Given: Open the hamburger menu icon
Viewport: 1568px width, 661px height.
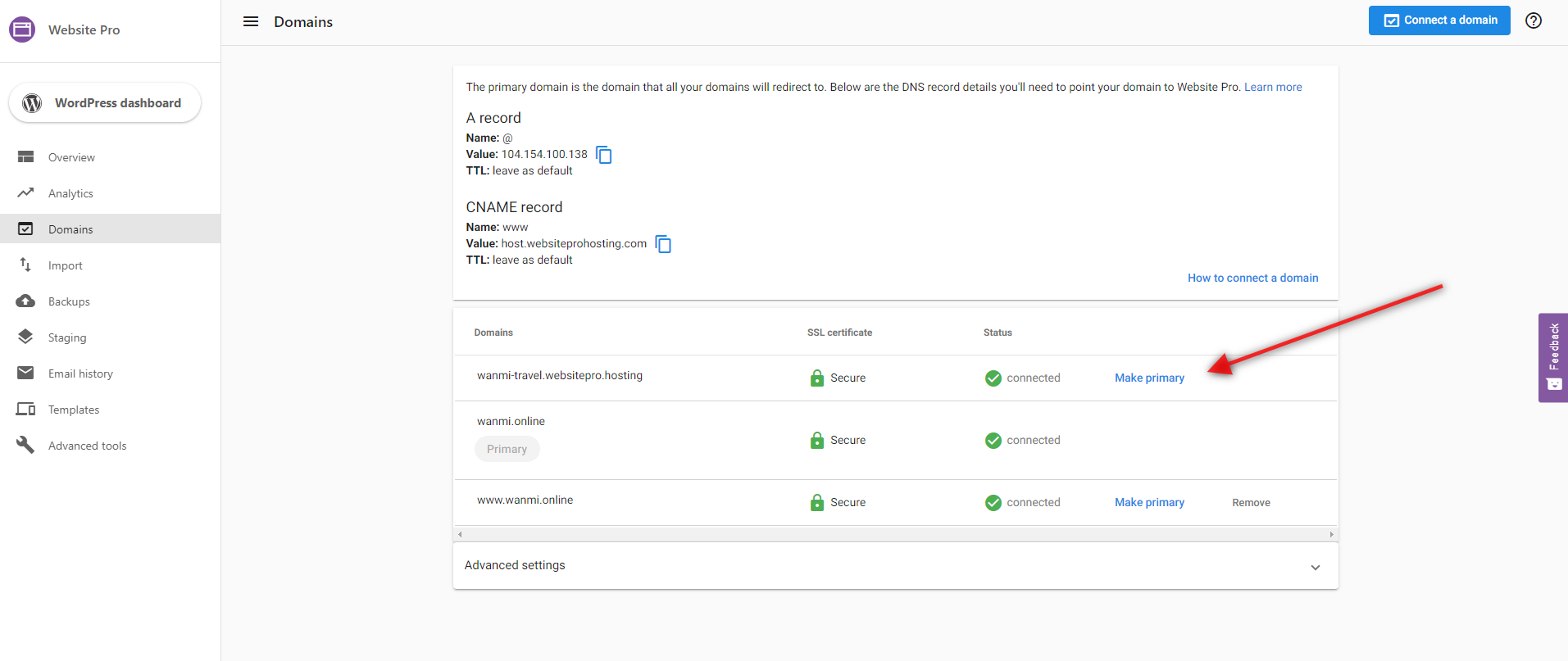Looking at the screenshot, I should coord(251,21).
